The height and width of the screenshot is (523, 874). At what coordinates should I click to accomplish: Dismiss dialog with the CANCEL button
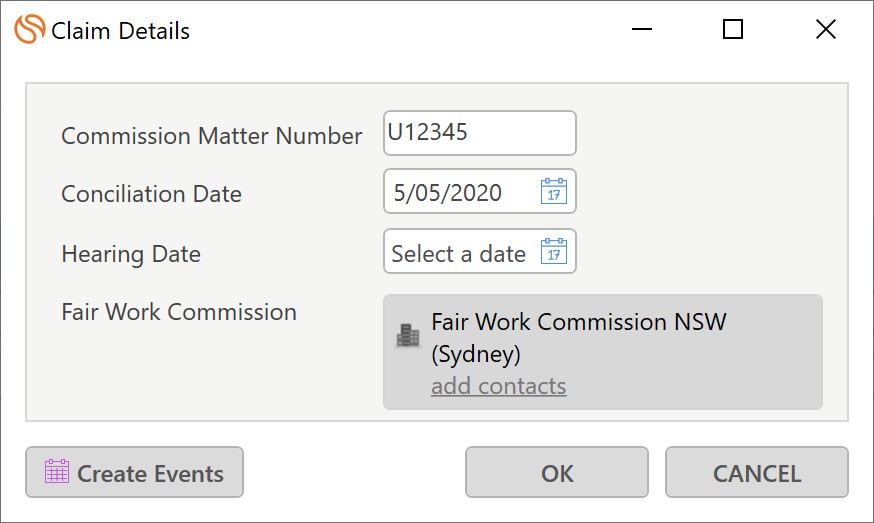click(x=757, y=472)
